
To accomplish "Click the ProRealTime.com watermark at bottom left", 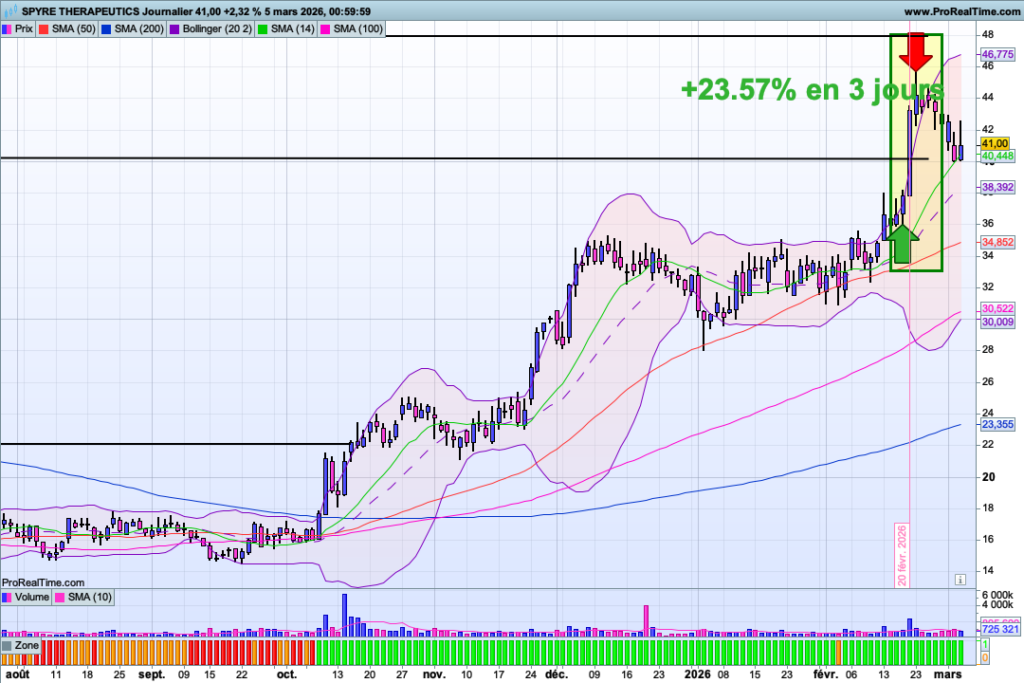I will click(x=43, y=581).
